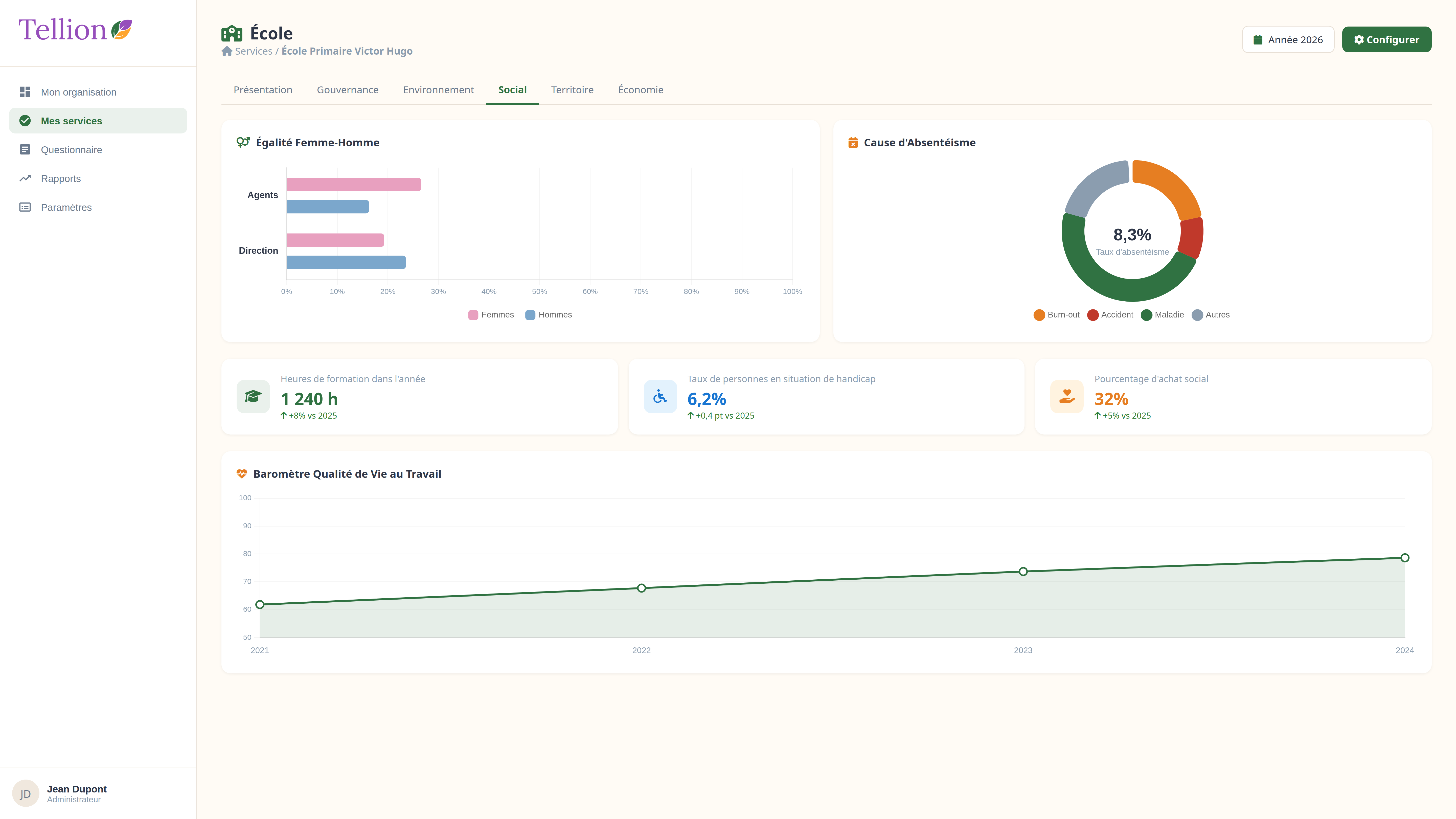Toggle the Maladie legend swatch

(x=1146, y=315)
